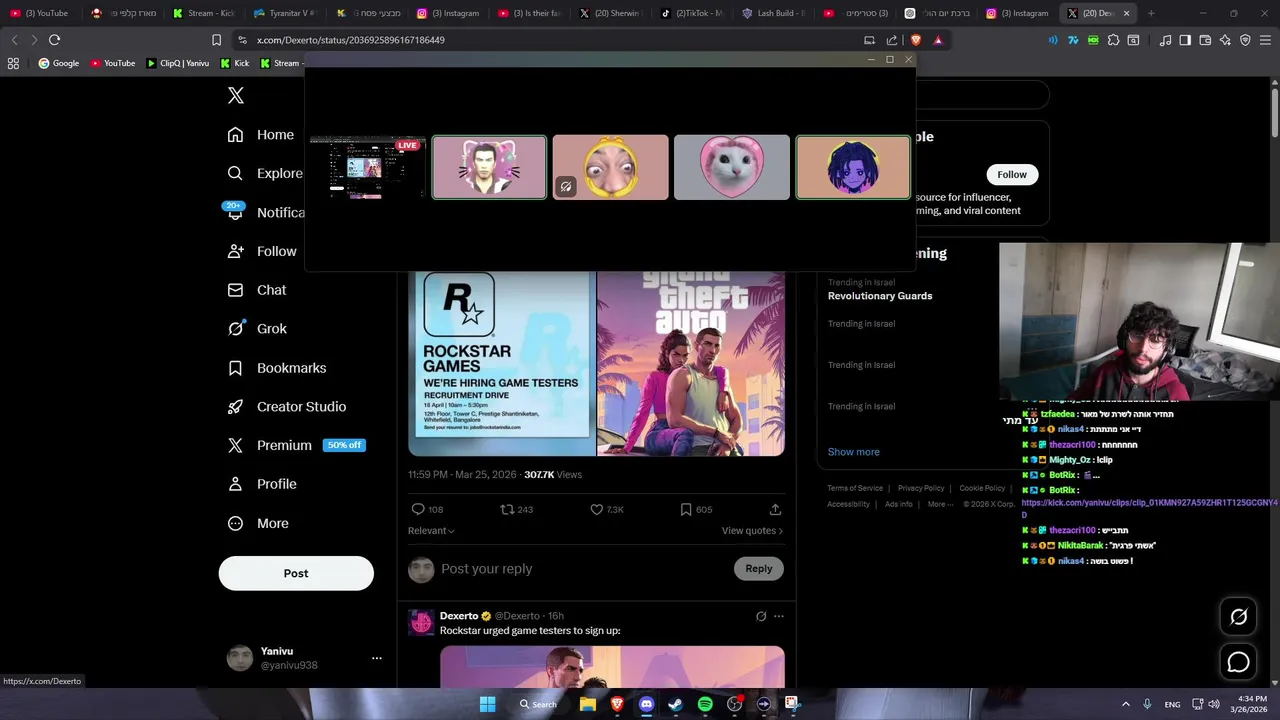Reload the page in browser toolbar
This screenshot has height=720, width=1280.
pos(54,40)
